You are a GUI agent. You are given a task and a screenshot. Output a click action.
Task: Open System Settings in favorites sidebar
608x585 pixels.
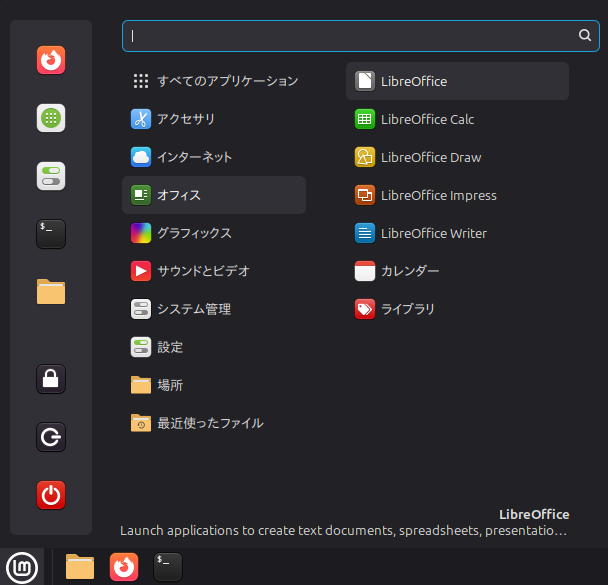(51, 176)
